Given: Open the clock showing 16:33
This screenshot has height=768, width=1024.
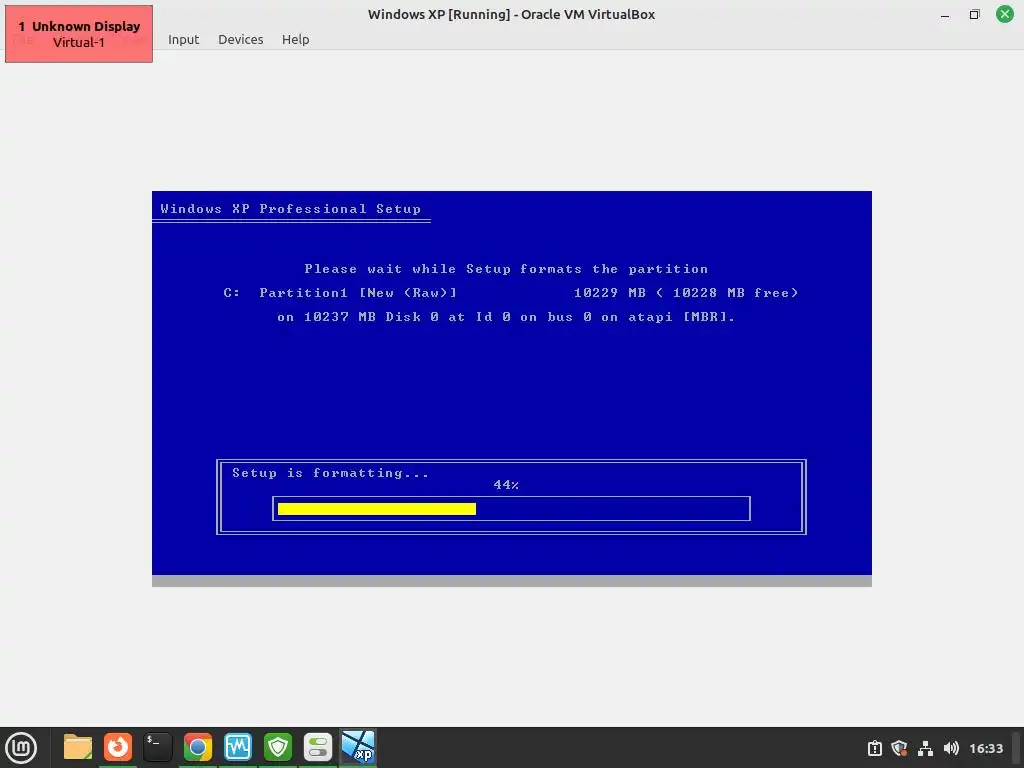Looking at the screenshot, I should click(985, 748).
